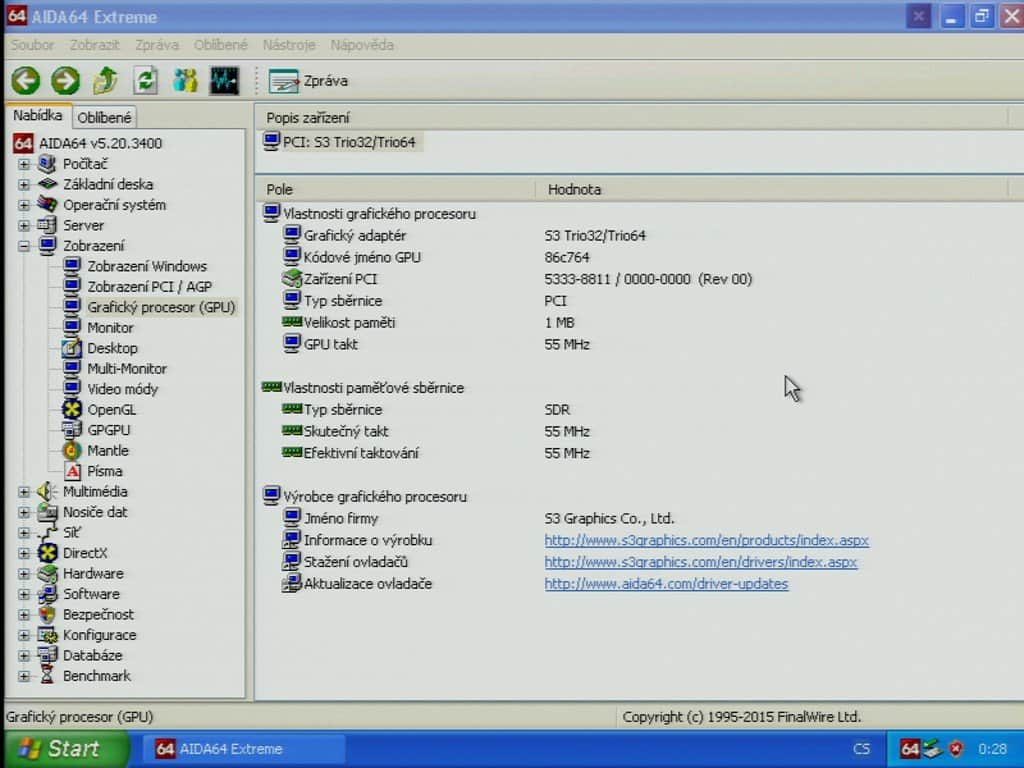Open the Oblíbené menu in menu bar
This screenshot has height=768, width=1024.
221,45
